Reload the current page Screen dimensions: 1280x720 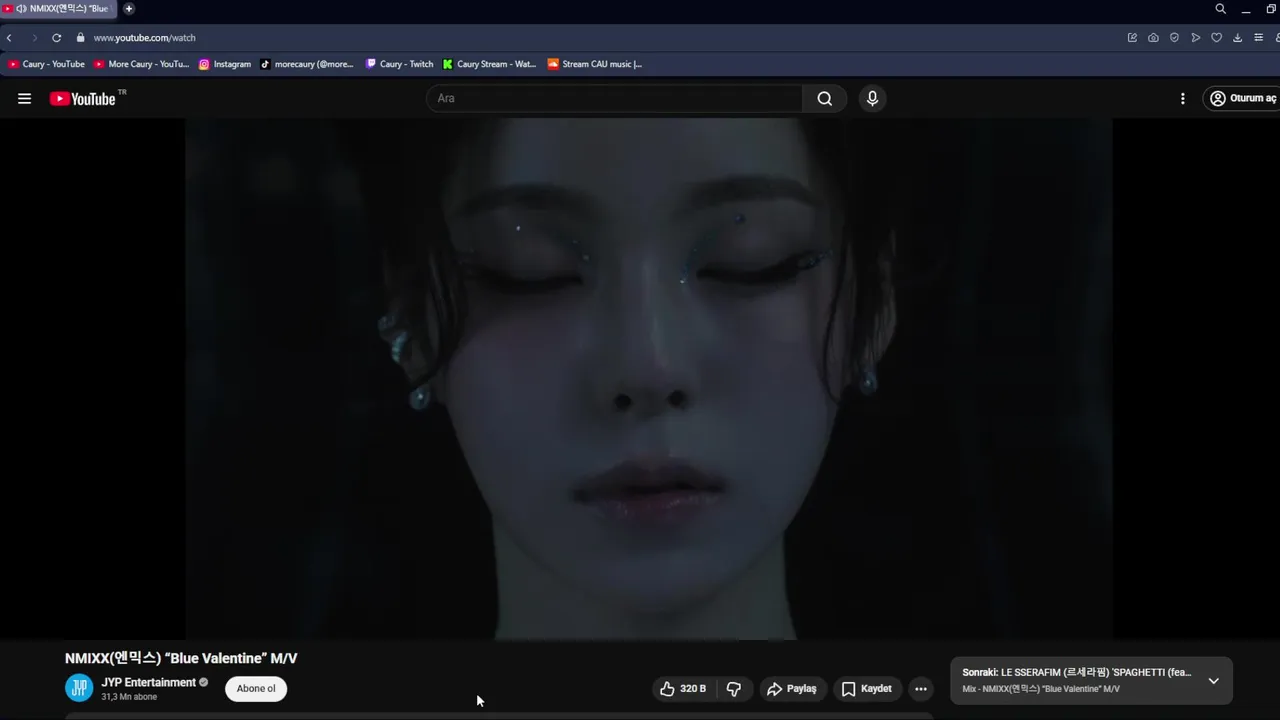pyautogui.click(x=56, y=38)
